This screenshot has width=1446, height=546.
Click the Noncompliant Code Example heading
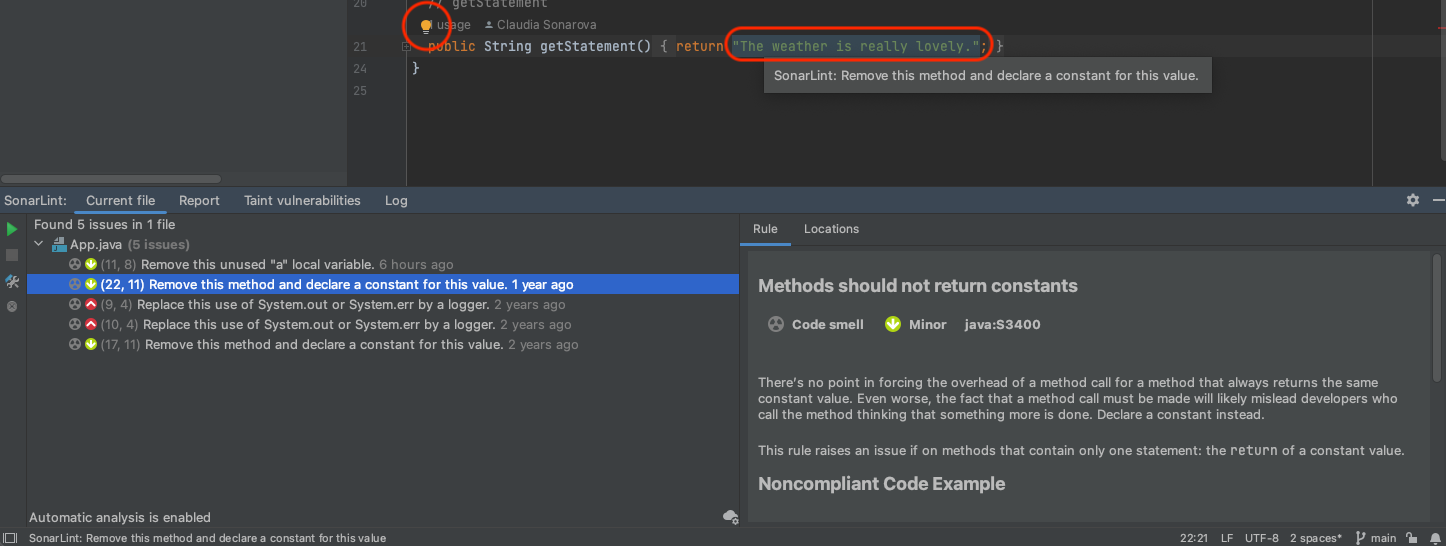click(x=881, y=484)
